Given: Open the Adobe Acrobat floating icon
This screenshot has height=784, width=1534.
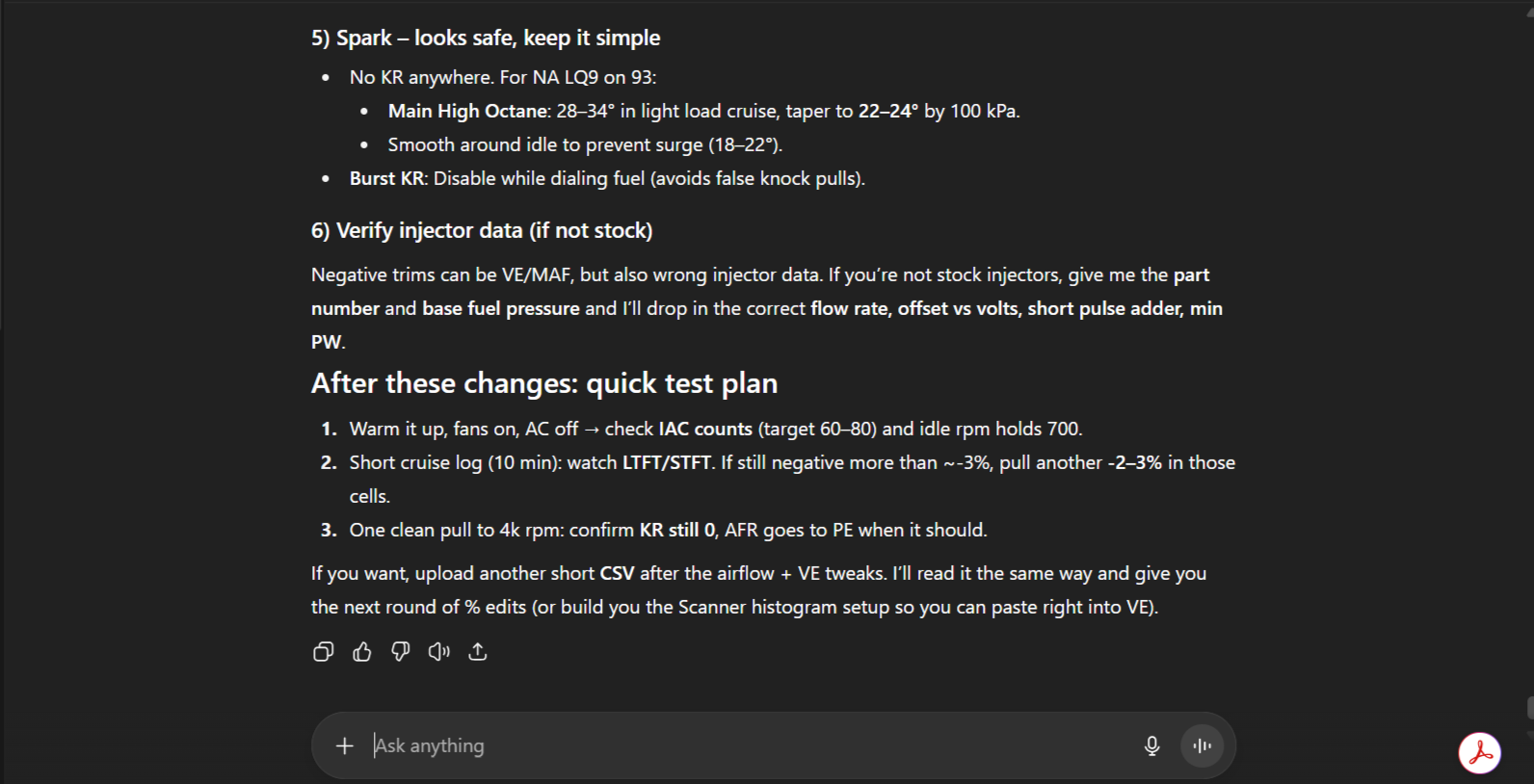Looking at the screenshot, I should click(1479, 752).
